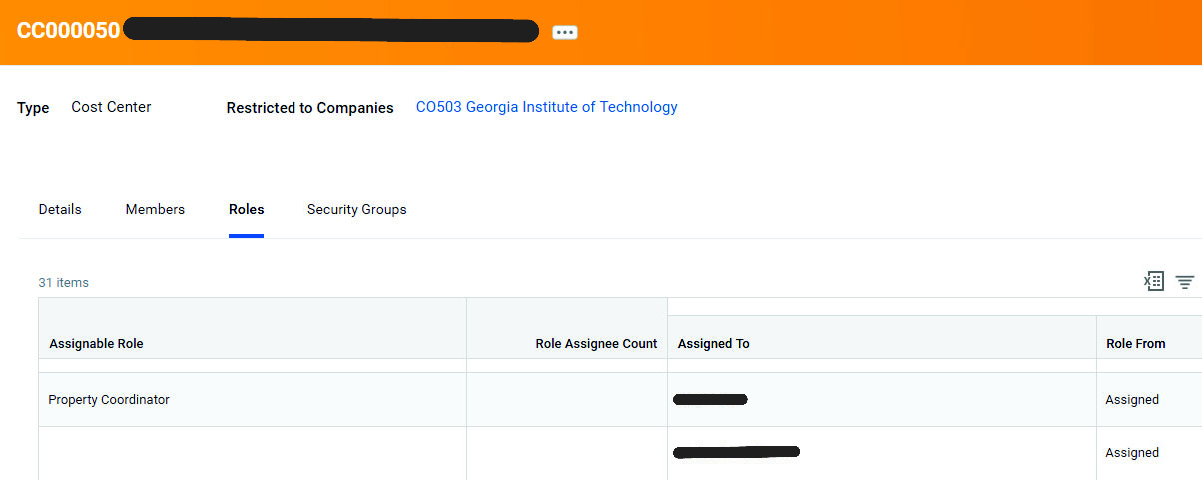
Task: Switch to the Details tab
Action: tap(60, 209)
